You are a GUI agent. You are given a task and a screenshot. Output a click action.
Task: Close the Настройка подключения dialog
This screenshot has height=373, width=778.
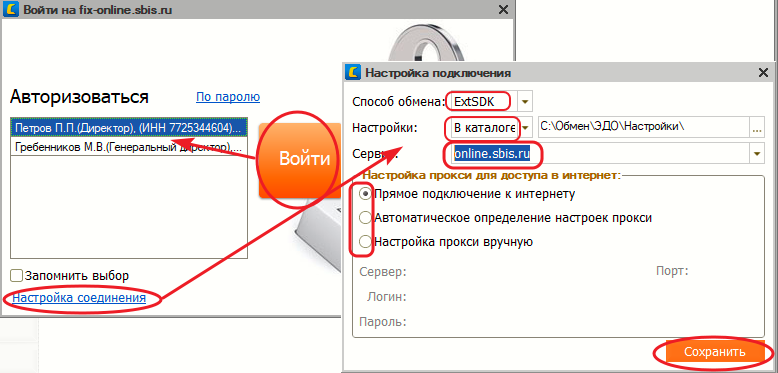tap(764, 73)
